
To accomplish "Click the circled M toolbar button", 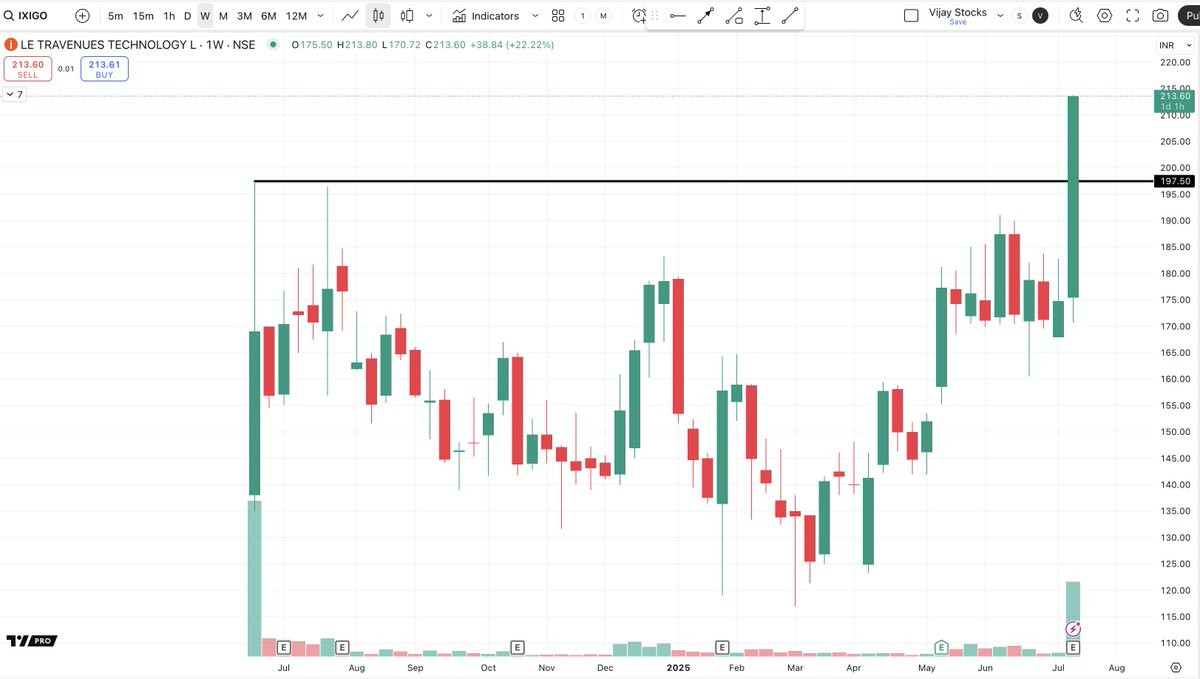I will pos(603,16).
